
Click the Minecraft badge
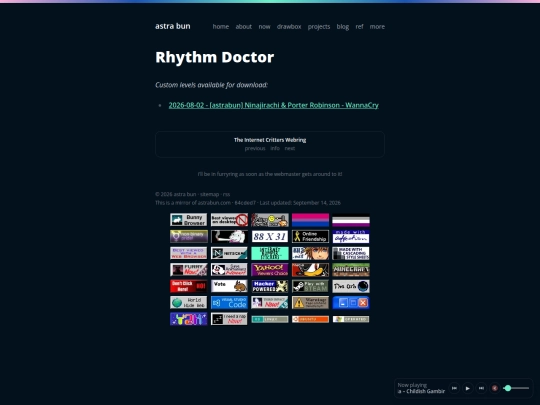(x=351, y=269)
